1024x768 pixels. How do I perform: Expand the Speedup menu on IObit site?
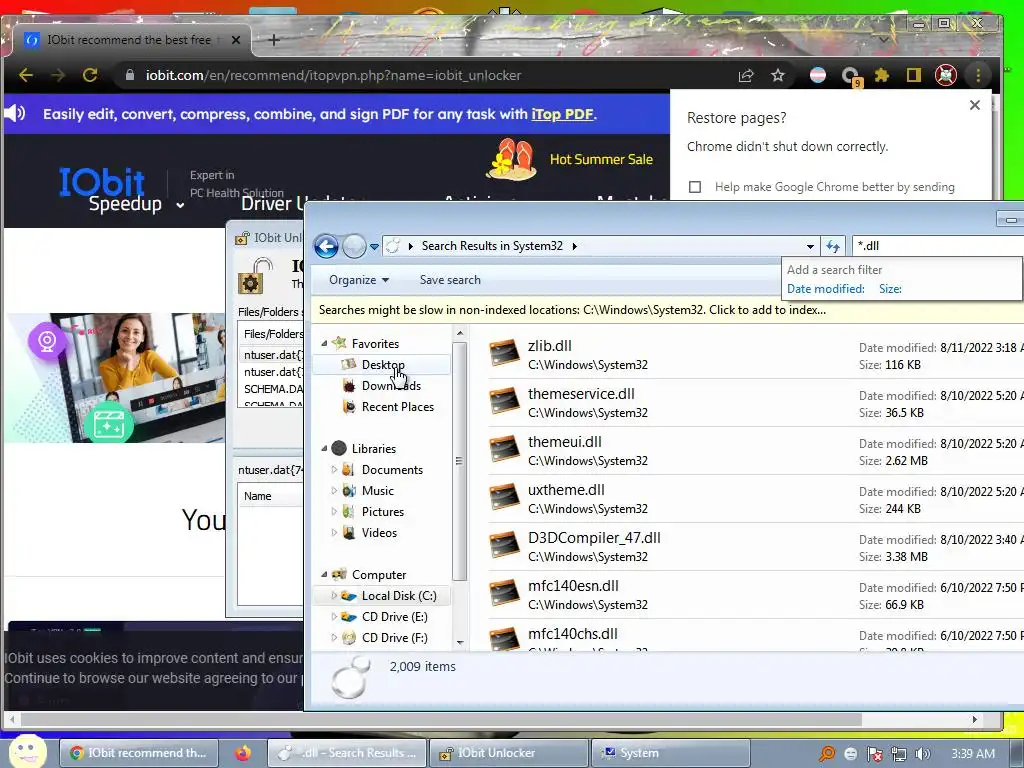click(x=136, y=204)
